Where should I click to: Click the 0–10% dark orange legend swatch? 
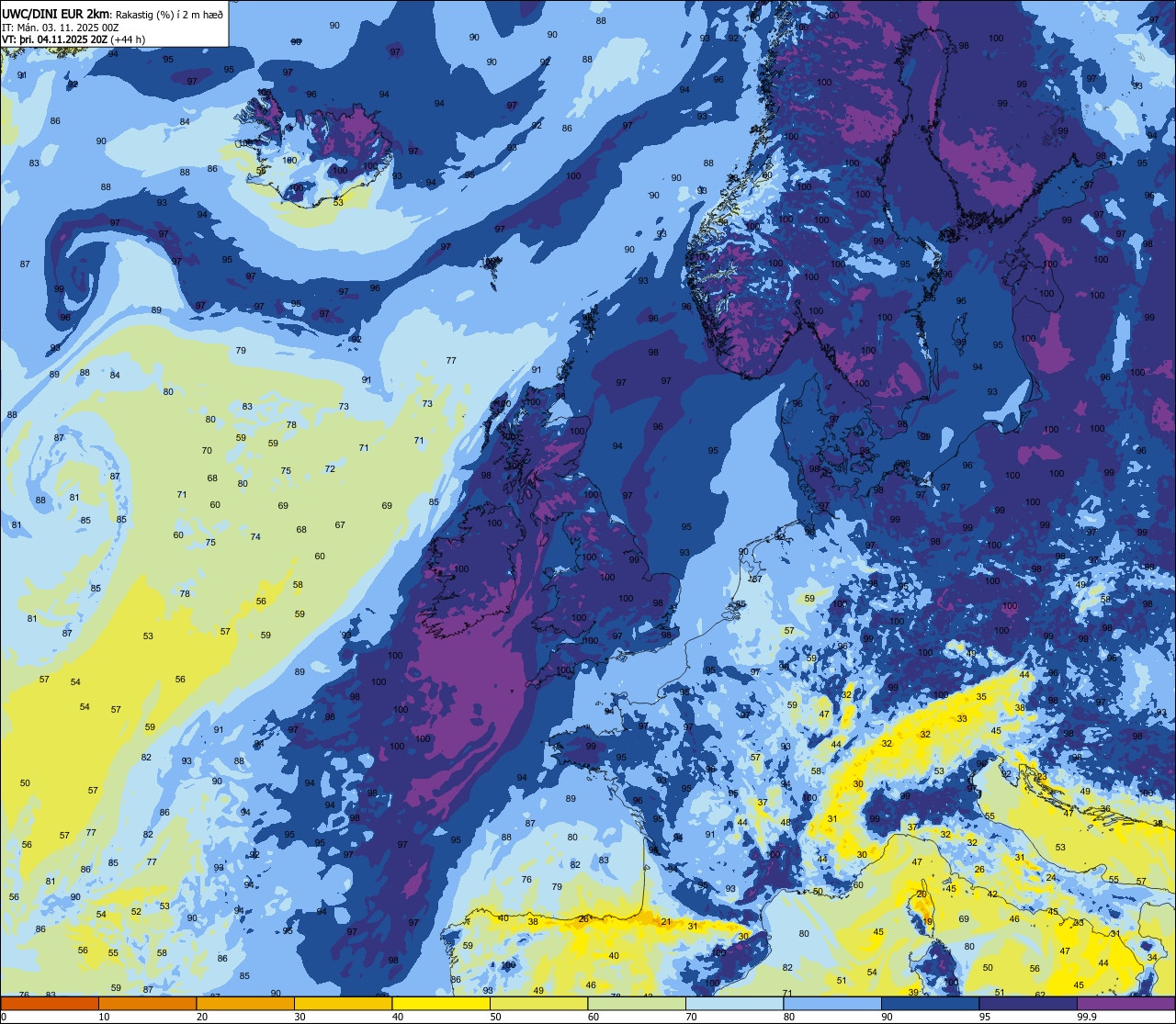coord(50,1003)
